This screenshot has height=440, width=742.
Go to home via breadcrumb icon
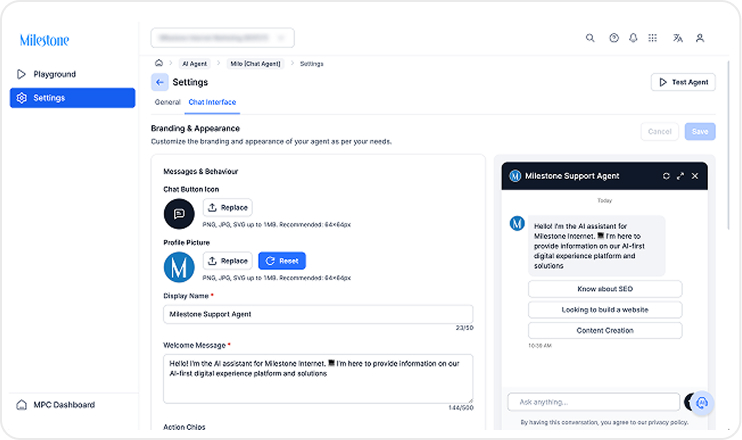coord(159,63)
